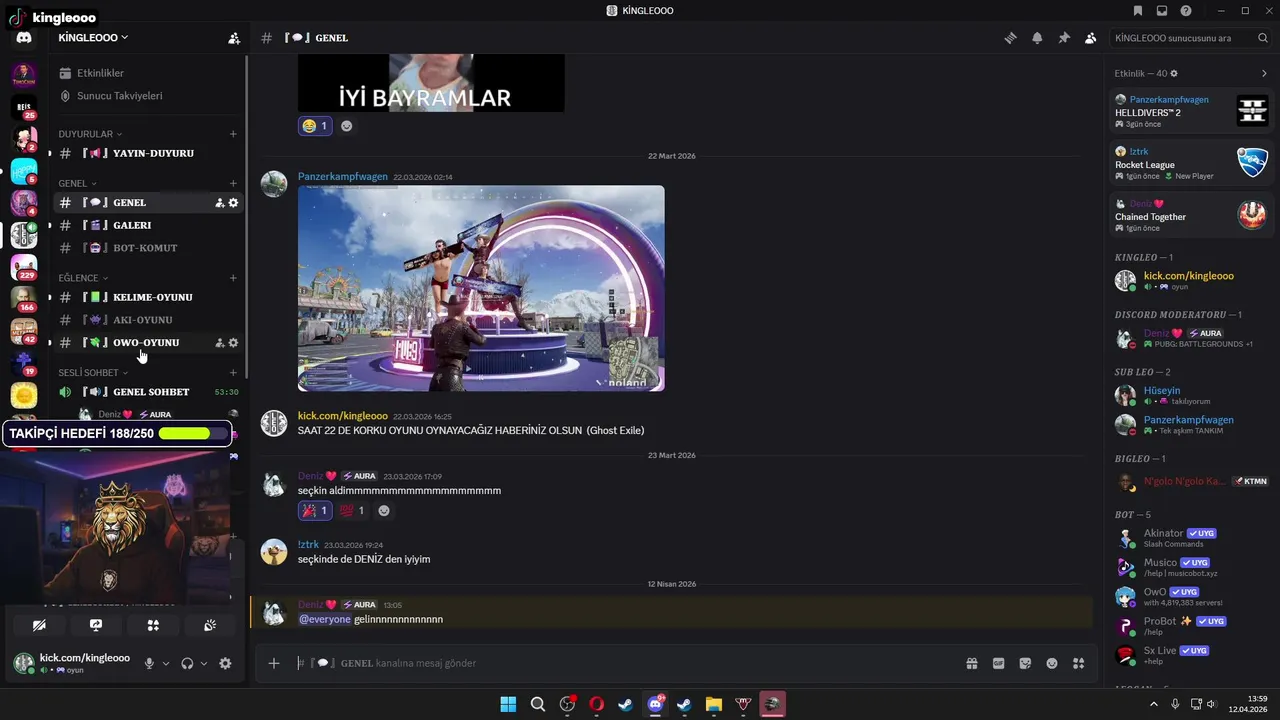
Task: Open the help question mark icon
Action: [1186, 11]
